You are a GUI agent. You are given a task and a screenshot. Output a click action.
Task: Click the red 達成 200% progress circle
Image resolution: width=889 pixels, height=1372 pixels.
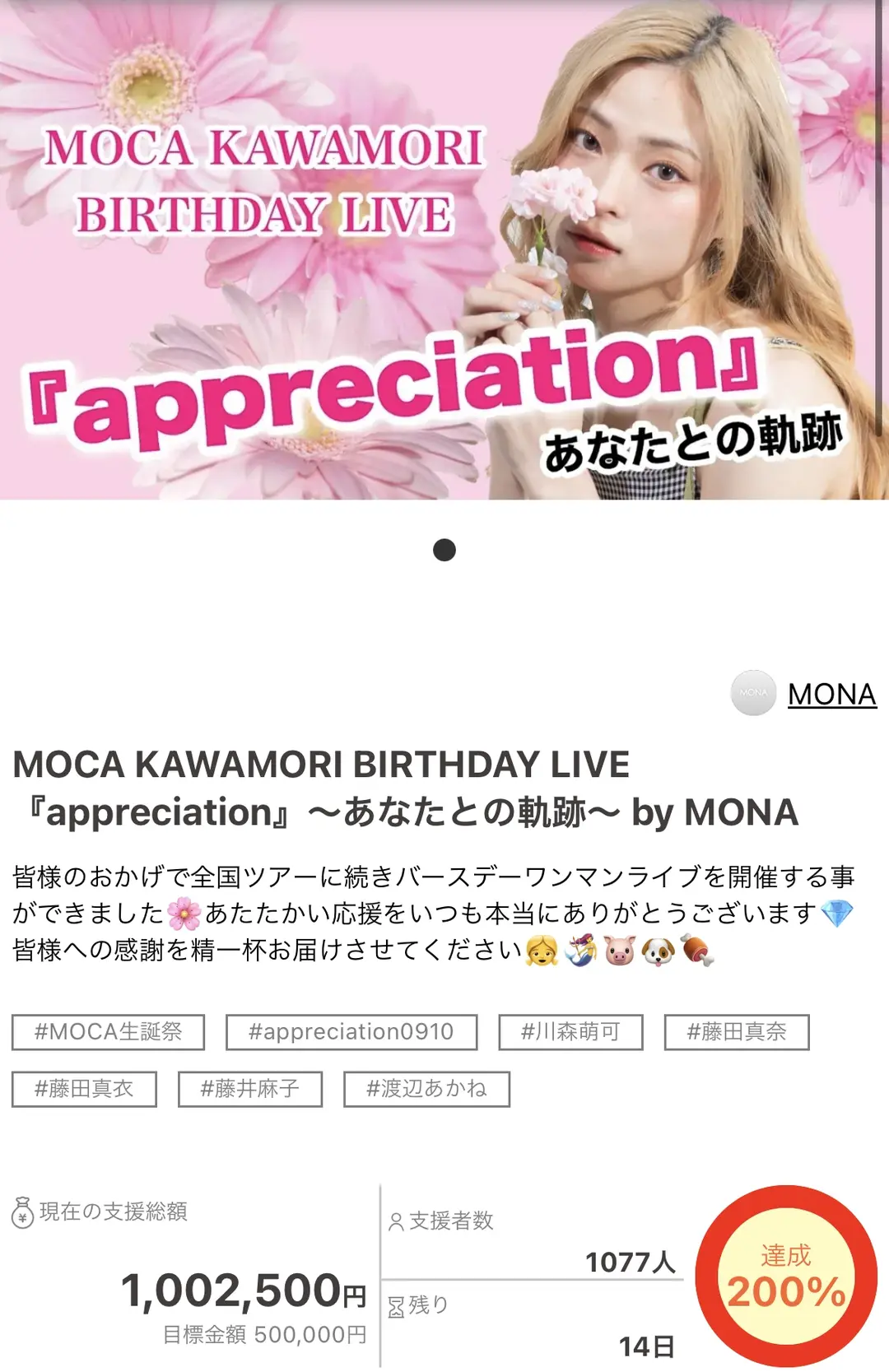click(x=786, y=1277)
